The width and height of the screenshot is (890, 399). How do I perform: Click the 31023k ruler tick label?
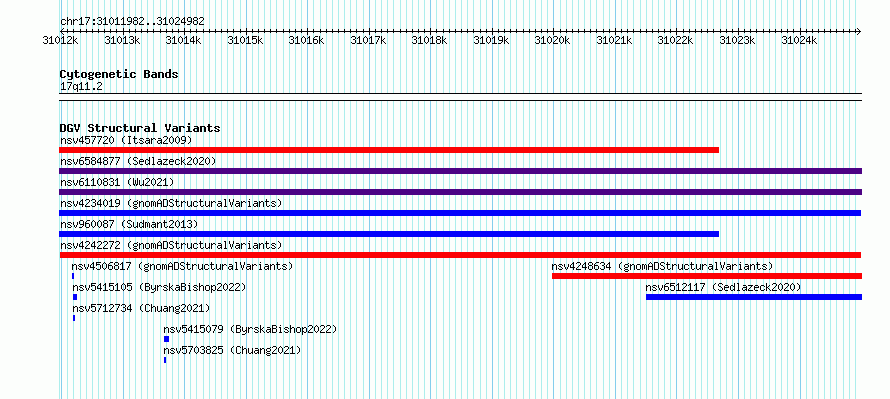point(738,40)
